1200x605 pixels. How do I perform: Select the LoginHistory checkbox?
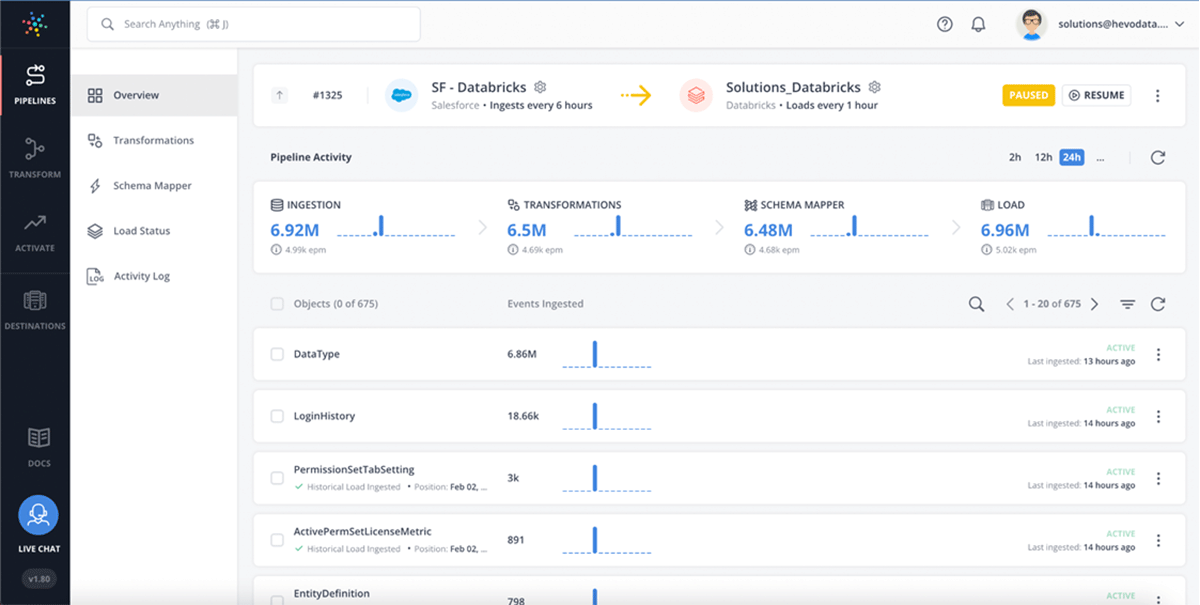(278, 416)
